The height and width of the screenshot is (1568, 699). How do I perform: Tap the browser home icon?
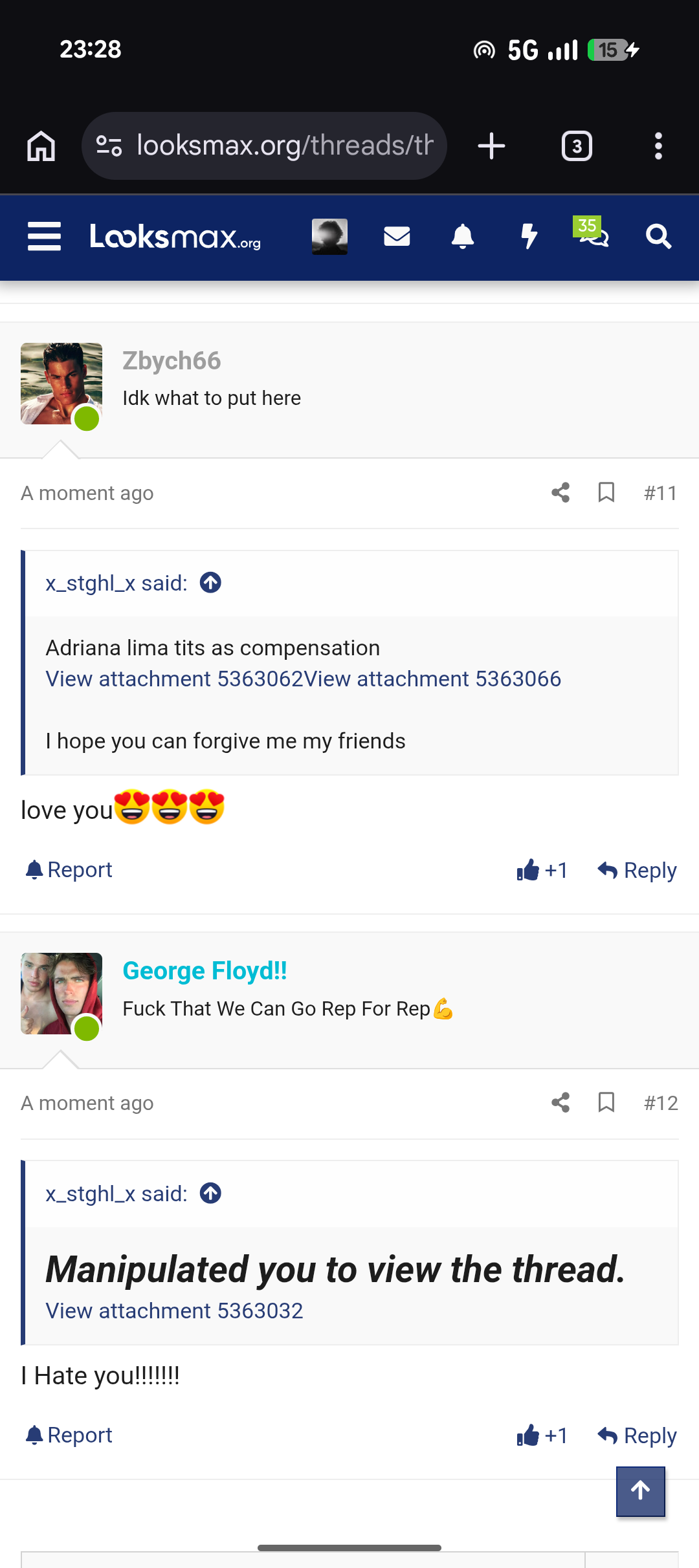pos(41,146)
